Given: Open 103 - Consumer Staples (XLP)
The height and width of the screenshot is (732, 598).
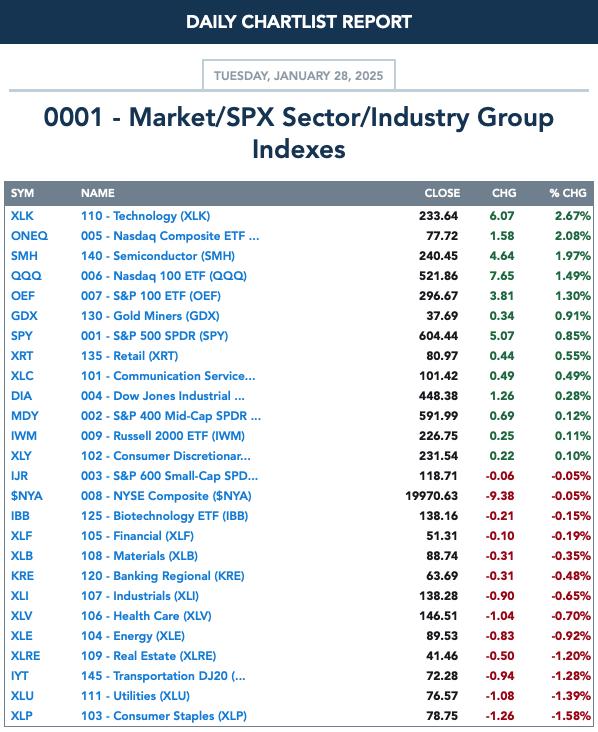Looking at the screenshot, I should coord(164,716).
